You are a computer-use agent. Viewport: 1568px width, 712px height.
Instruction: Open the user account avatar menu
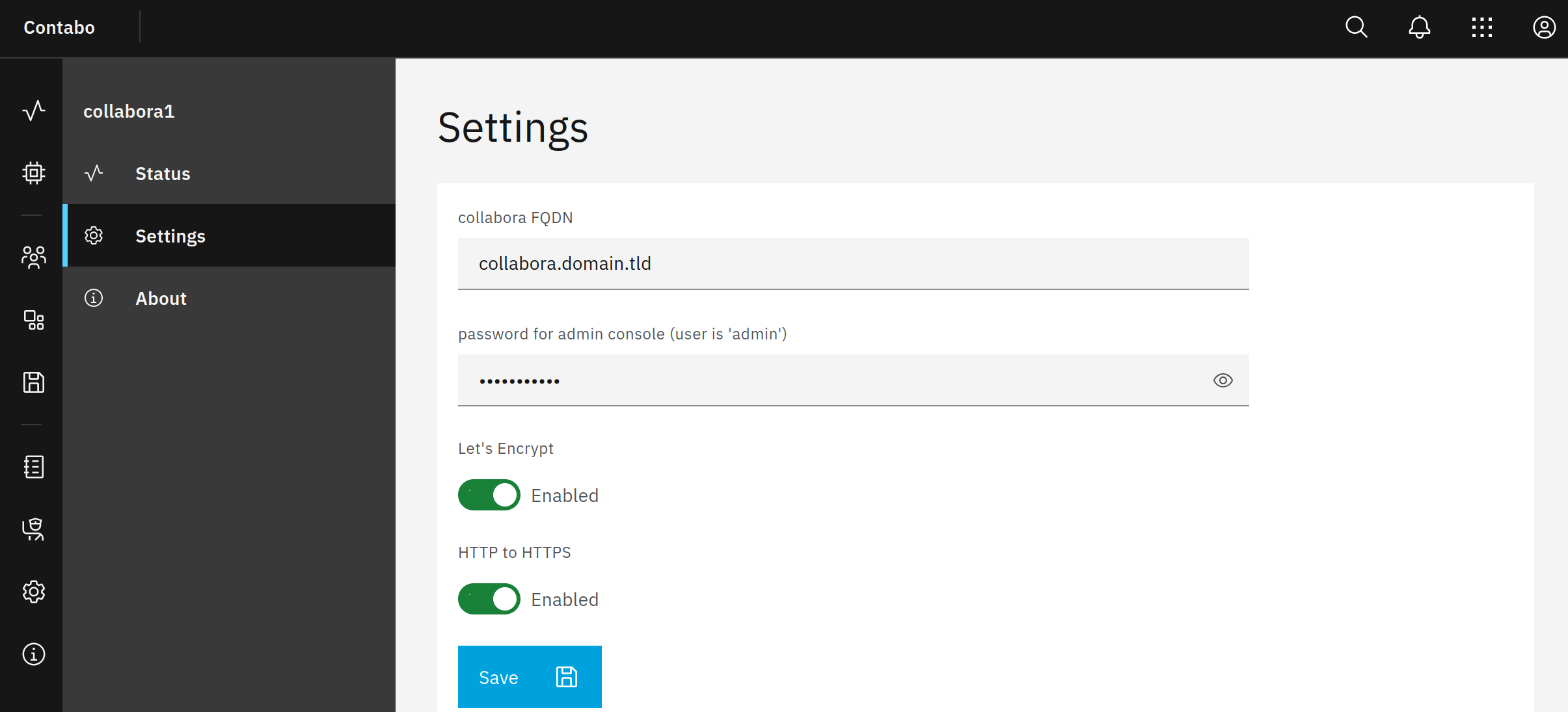click(x=1544, y=27)
